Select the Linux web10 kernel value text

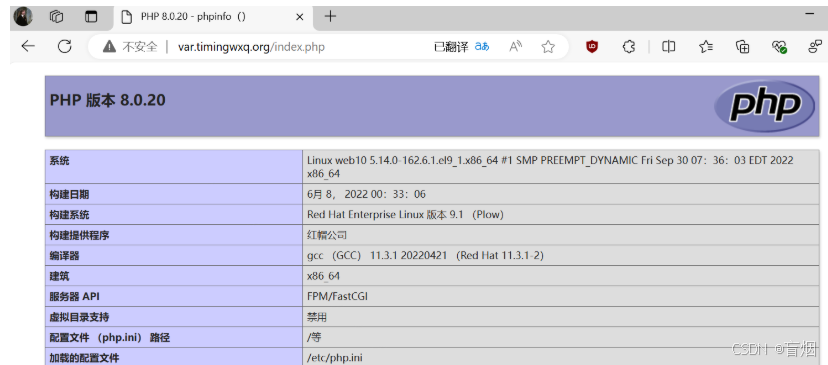pos(550,166)
